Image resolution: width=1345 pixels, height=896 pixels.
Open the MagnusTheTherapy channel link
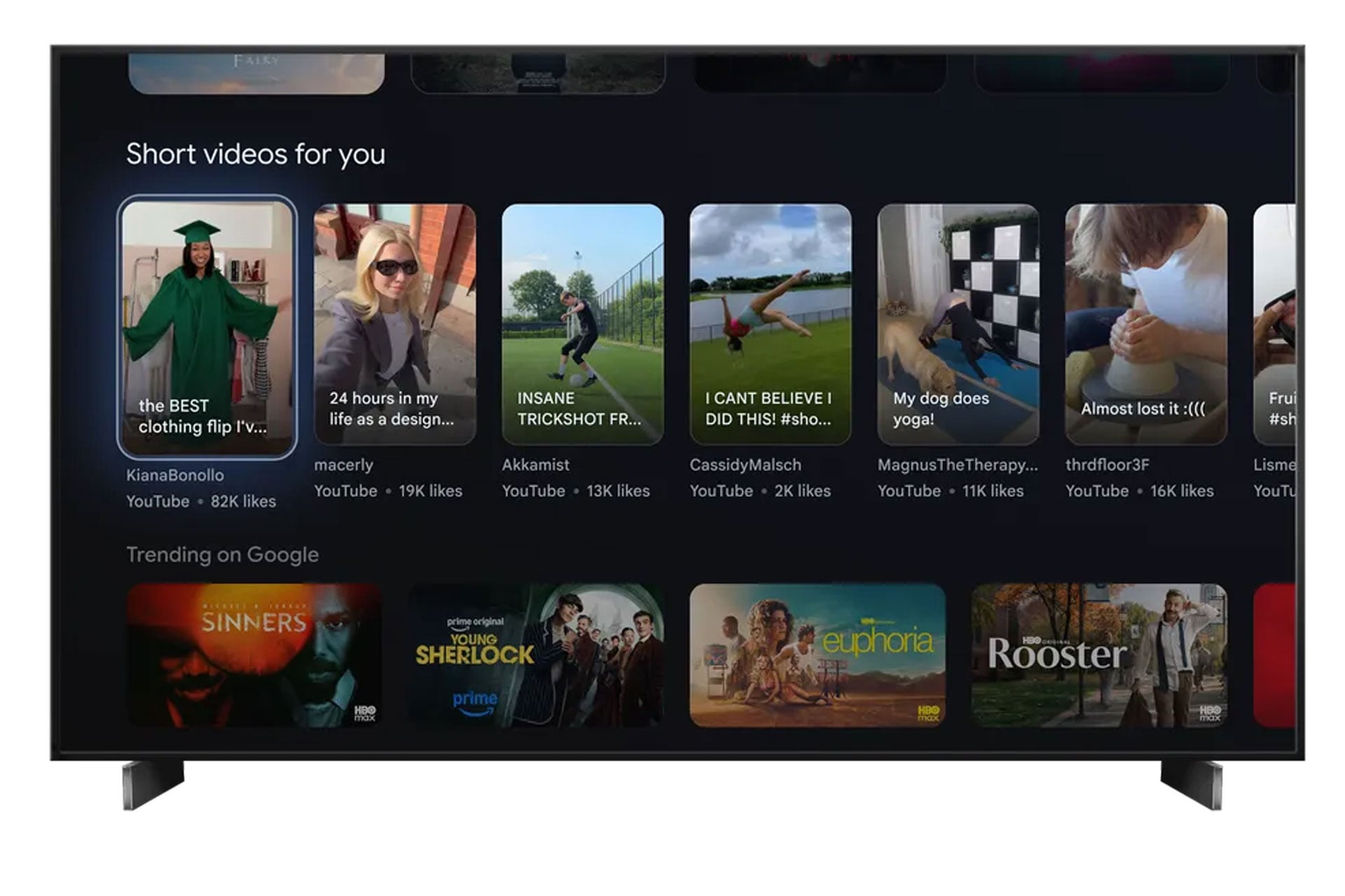(957, 465)
